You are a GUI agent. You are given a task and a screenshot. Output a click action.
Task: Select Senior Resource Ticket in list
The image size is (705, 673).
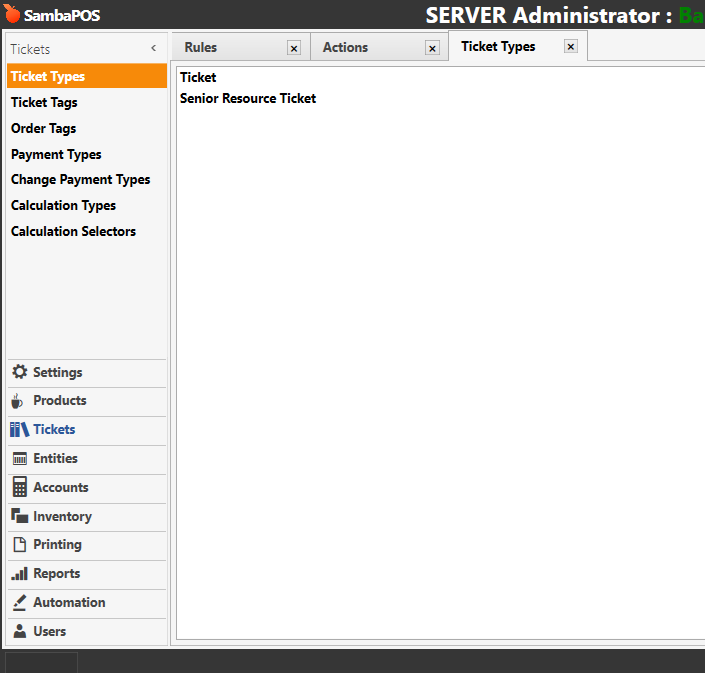coord(248,98)
